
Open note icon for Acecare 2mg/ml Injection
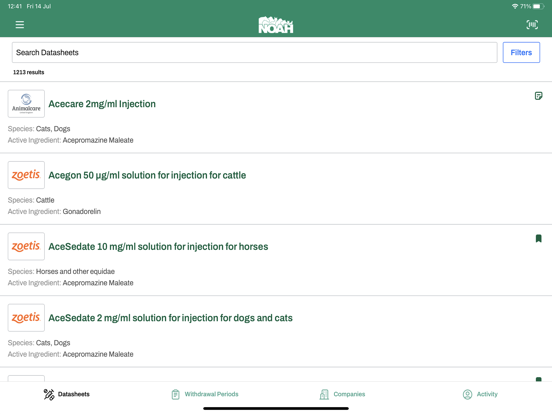pos(538,96)
